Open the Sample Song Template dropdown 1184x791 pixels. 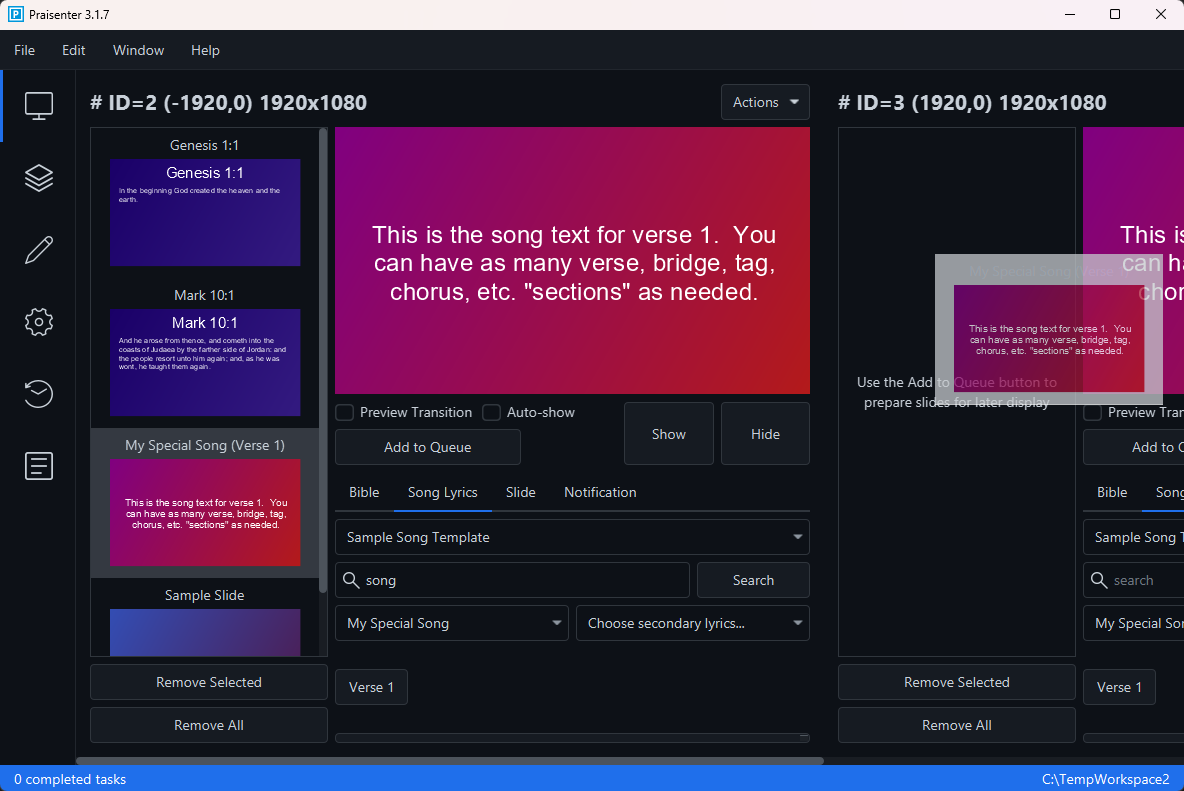click(572, 537)
